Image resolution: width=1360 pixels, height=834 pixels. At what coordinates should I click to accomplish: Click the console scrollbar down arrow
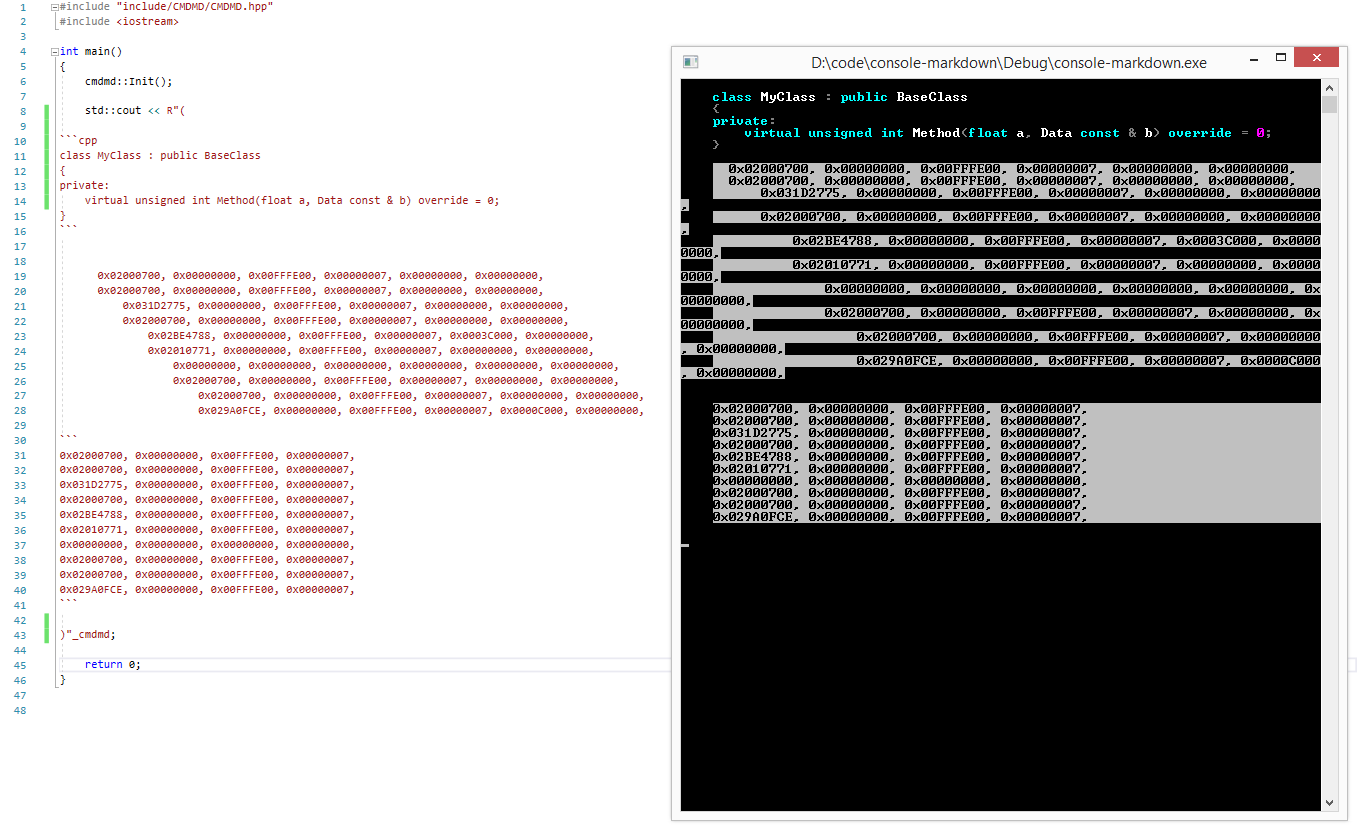[1329, 802]
